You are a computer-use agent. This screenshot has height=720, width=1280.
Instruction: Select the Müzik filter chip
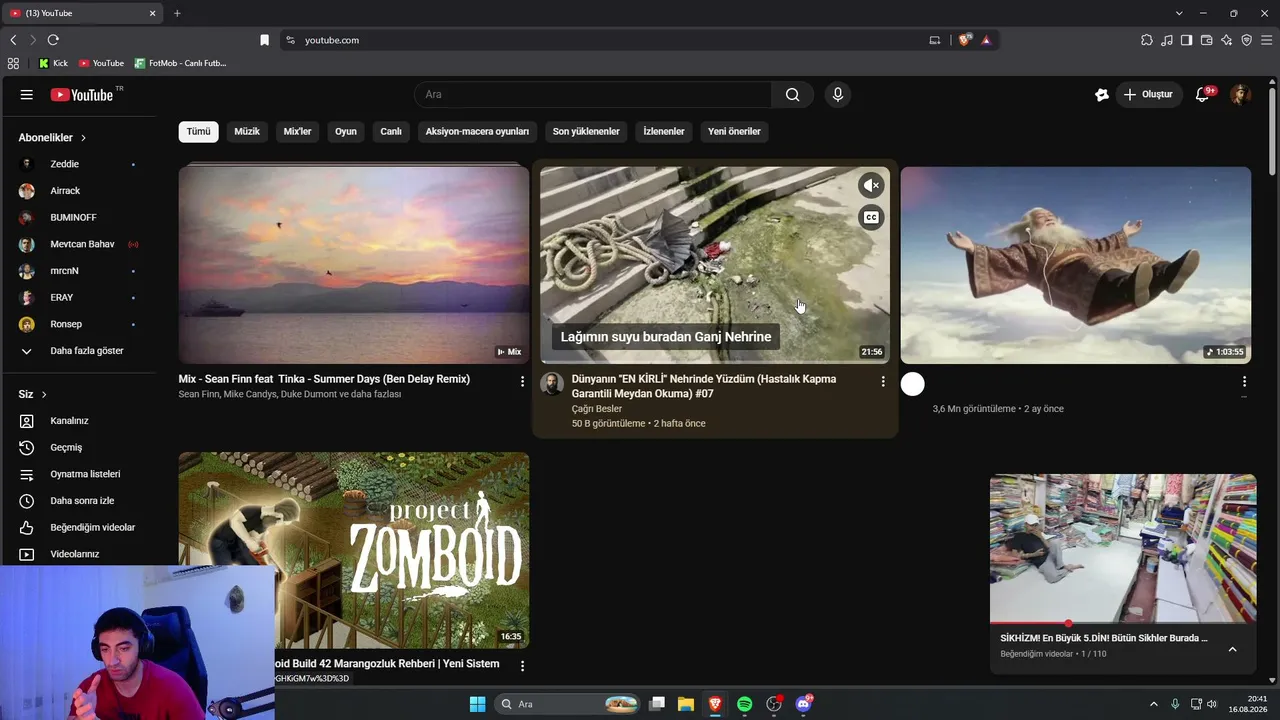(247, 131)
